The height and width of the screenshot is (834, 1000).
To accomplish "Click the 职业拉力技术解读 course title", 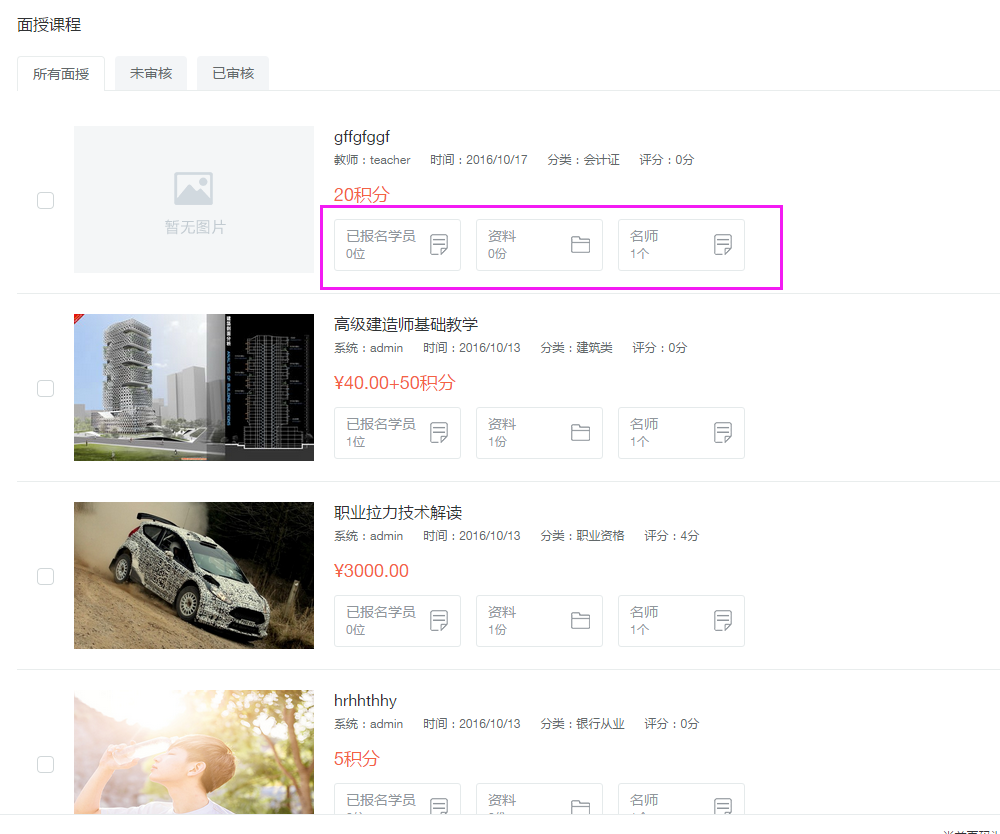I will [x=398, y=512].
